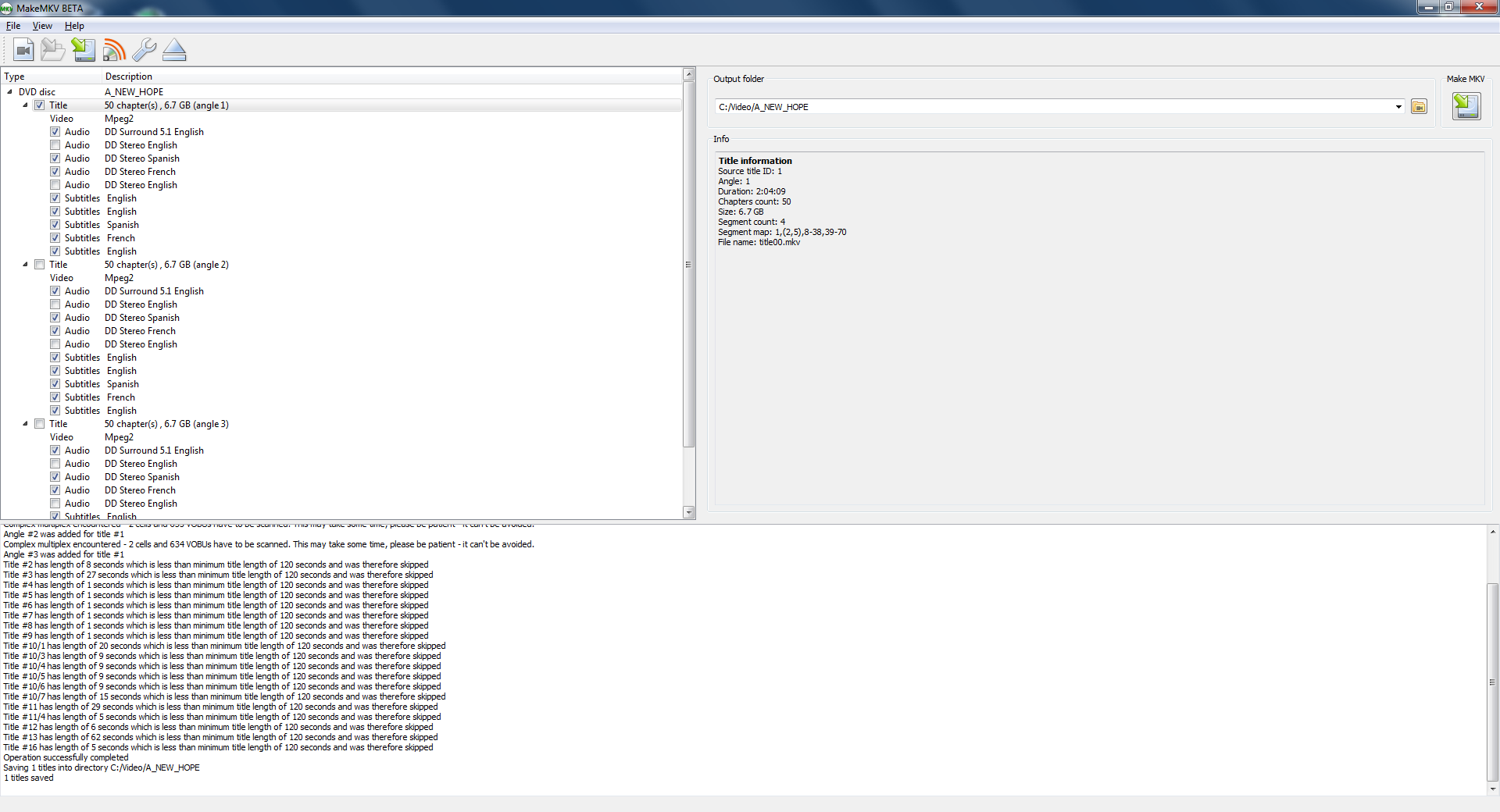Click the '1 titles saved' log line
Image resolution: width=1500 pixels, height=812 pixels.
tap(29, 778)
